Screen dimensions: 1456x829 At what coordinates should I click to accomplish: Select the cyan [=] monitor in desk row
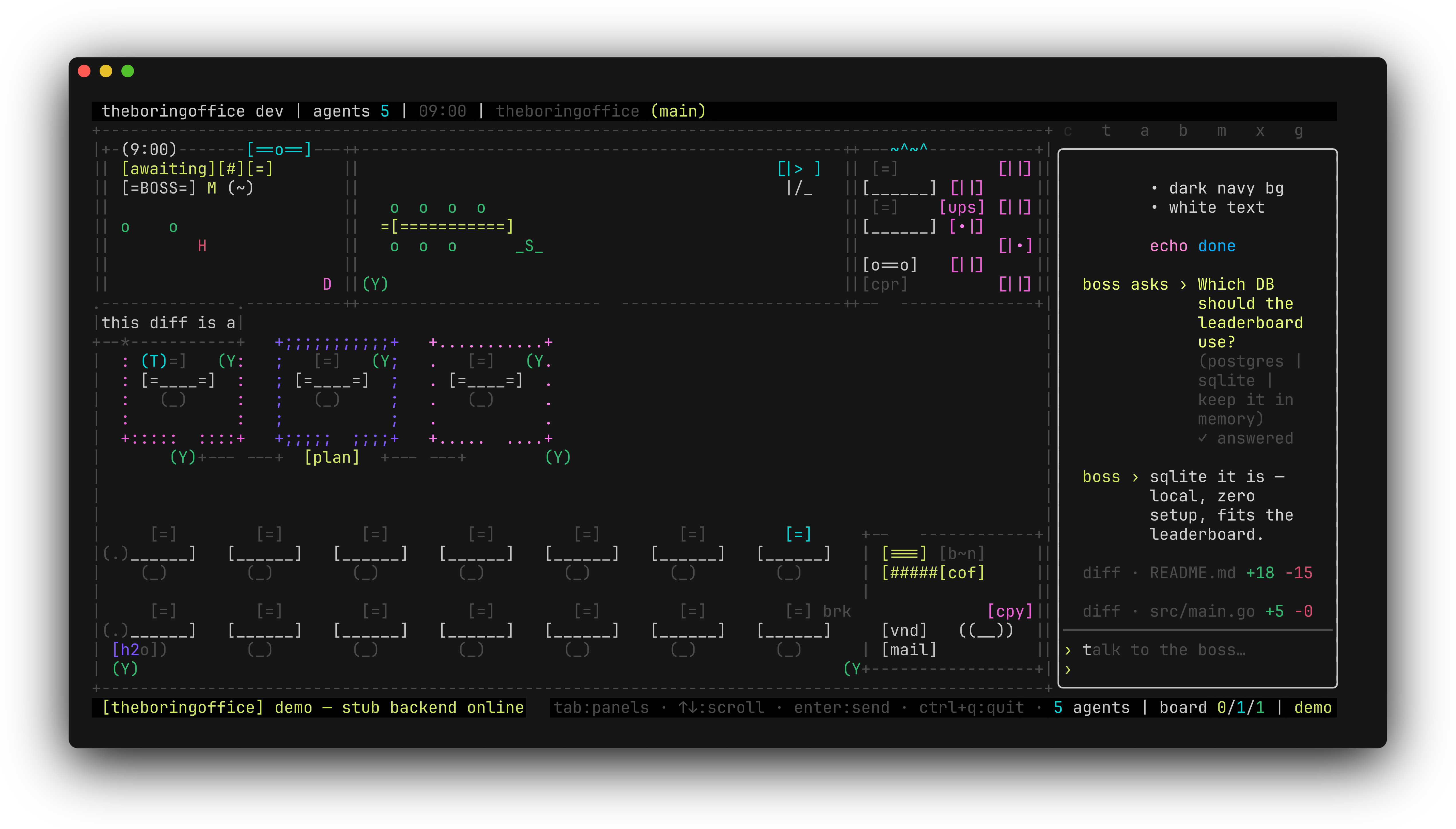coord(798,534)
